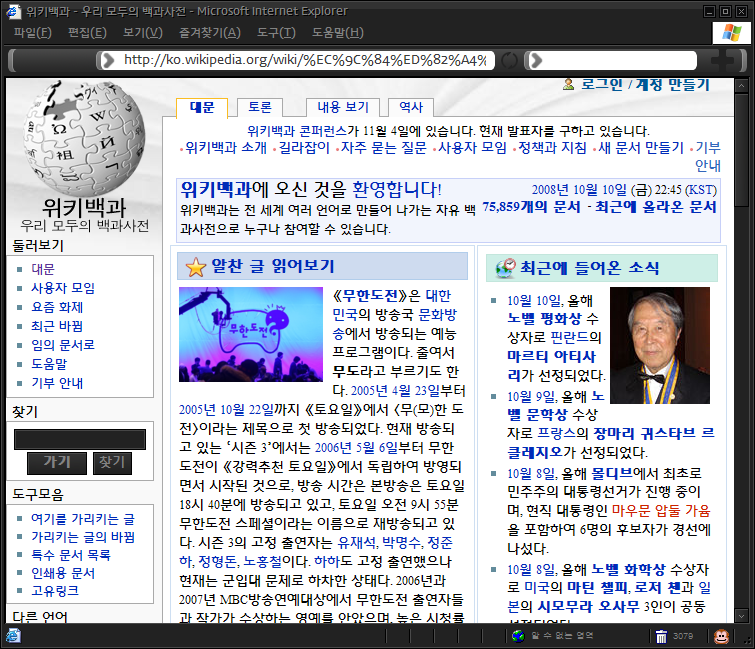The width and height of the screenshot is (755, 649).
Task: Click the Internet Explorer page icon in status bar
Action: click(x=13, y=636)
